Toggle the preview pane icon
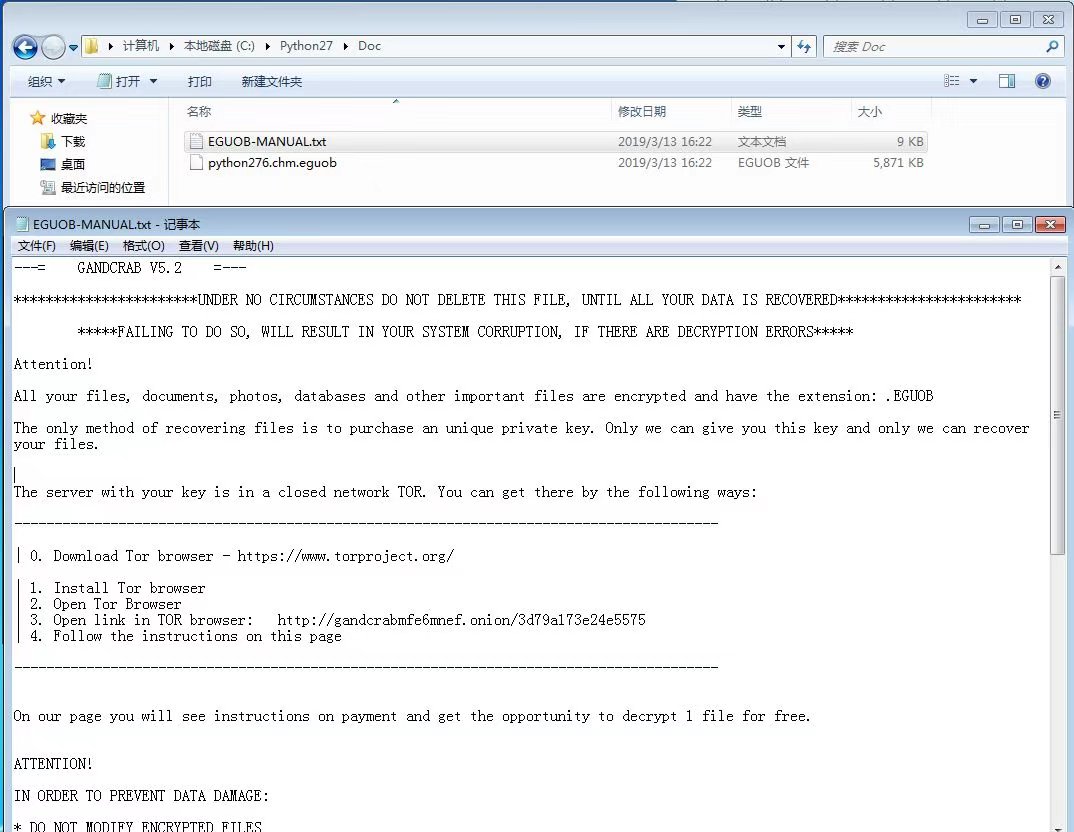This screenshot has height=832, width=1074. [1007, 81]
